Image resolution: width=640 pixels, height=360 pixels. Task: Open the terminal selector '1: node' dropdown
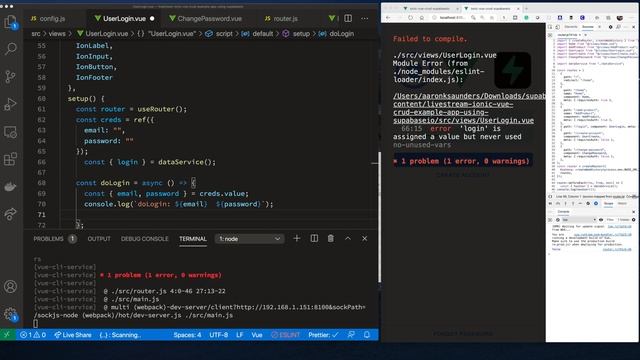coord(249,239)
